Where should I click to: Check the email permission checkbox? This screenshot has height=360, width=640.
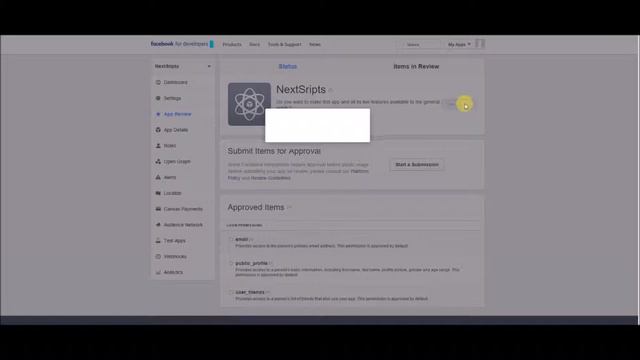[231, 240]
